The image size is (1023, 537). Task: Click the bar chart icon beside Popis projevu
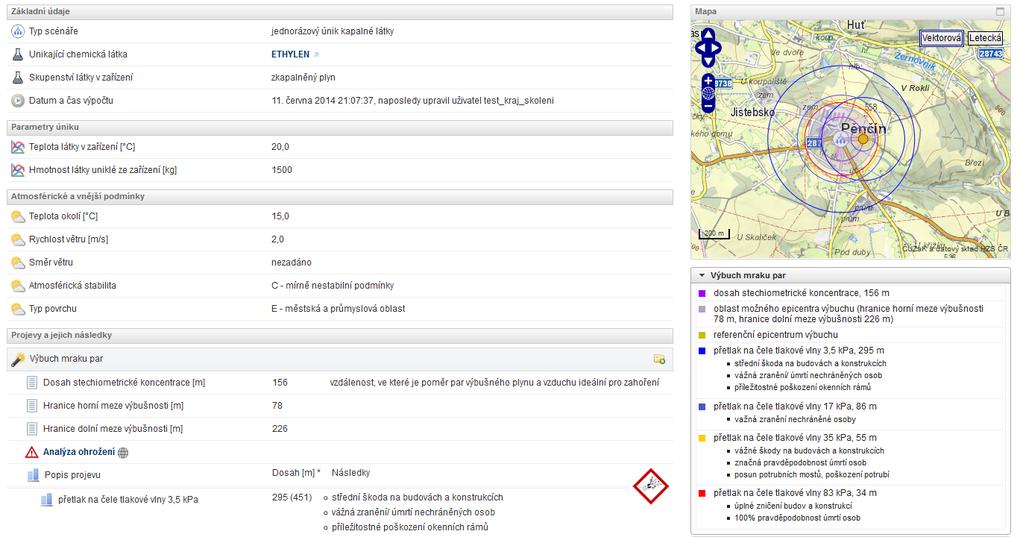33,475
